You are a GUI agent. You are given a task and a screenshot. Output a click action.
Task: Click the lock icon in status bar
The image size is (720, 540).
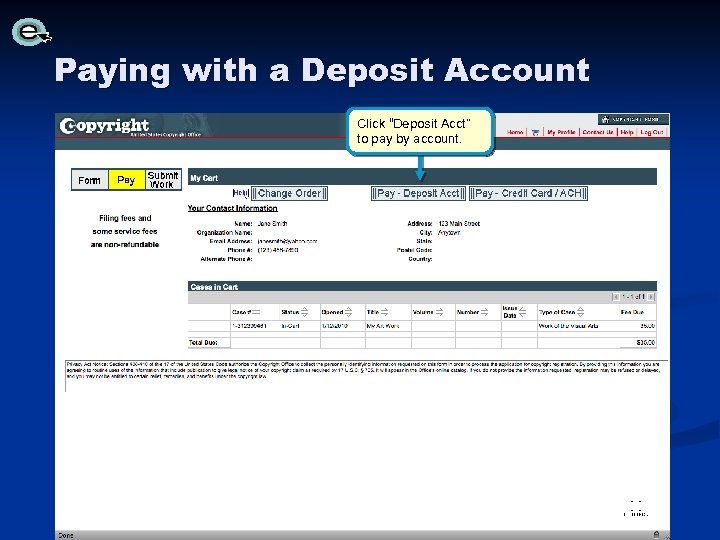coord(656,534)
